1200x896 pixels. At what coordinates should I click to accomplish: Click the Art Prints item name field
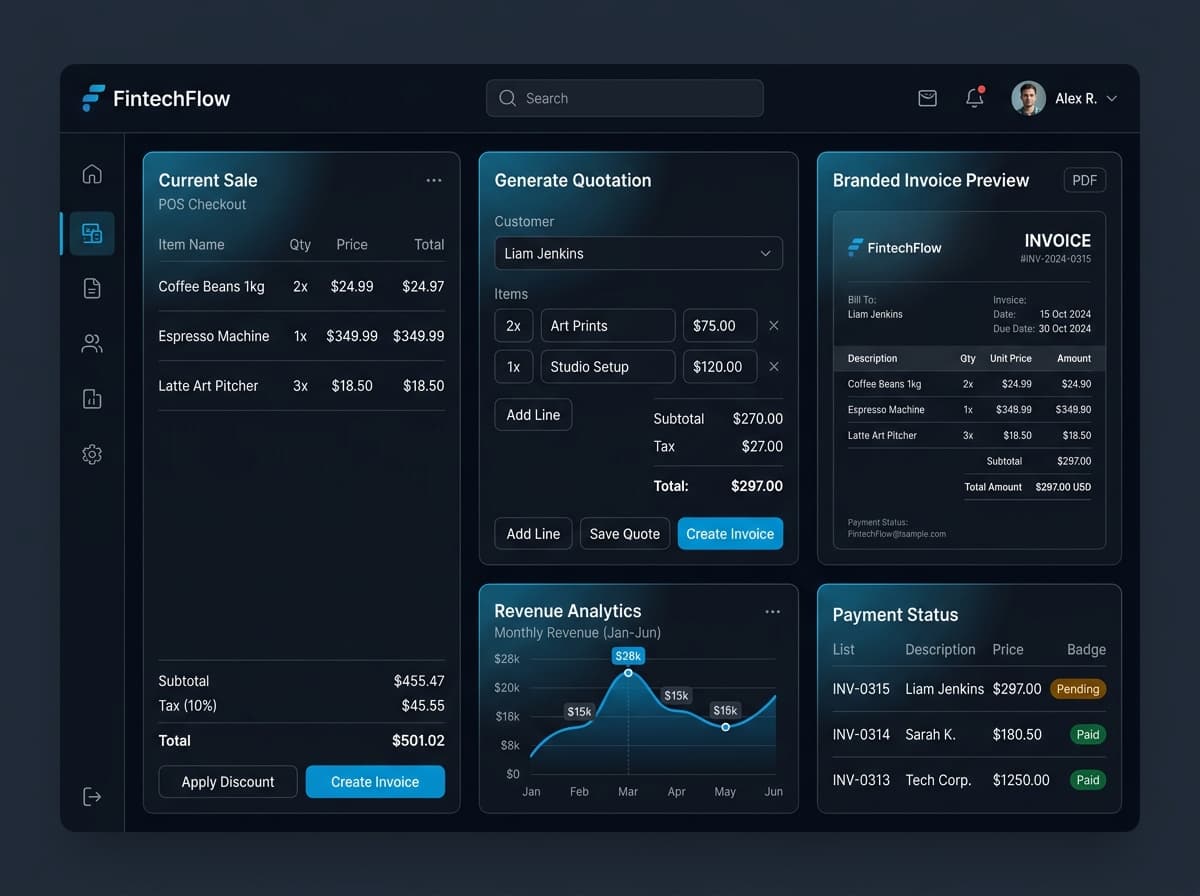pyautogui.click(x=608, y=326)
